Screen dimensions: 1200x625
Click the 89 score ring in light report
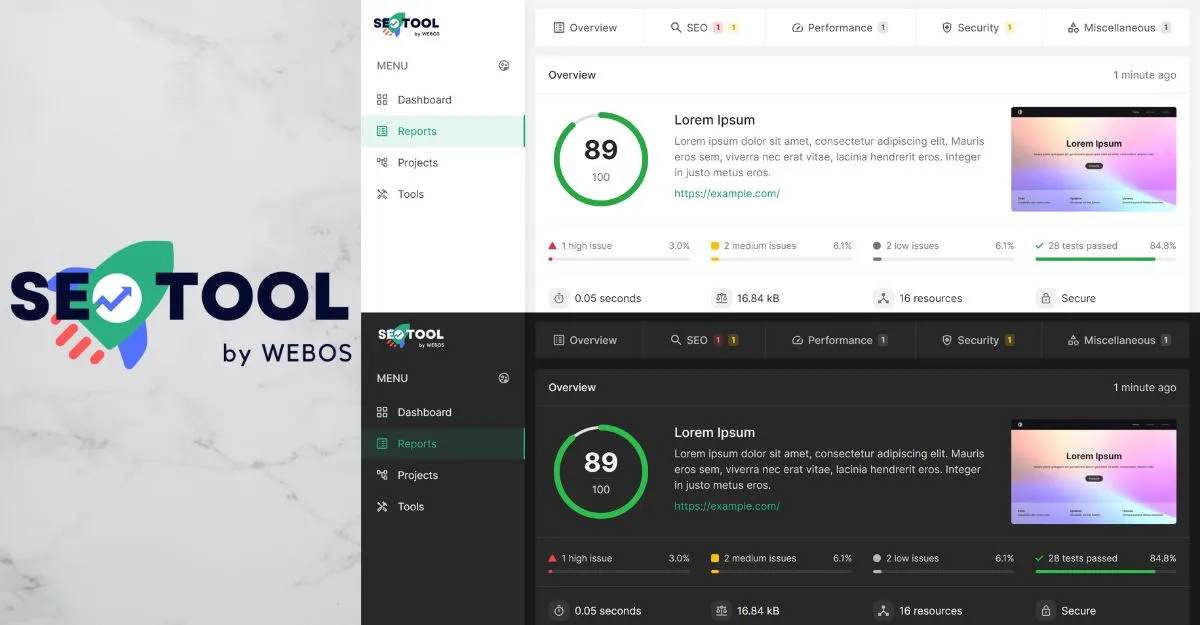pyautogui.click(x=600, y=159)
